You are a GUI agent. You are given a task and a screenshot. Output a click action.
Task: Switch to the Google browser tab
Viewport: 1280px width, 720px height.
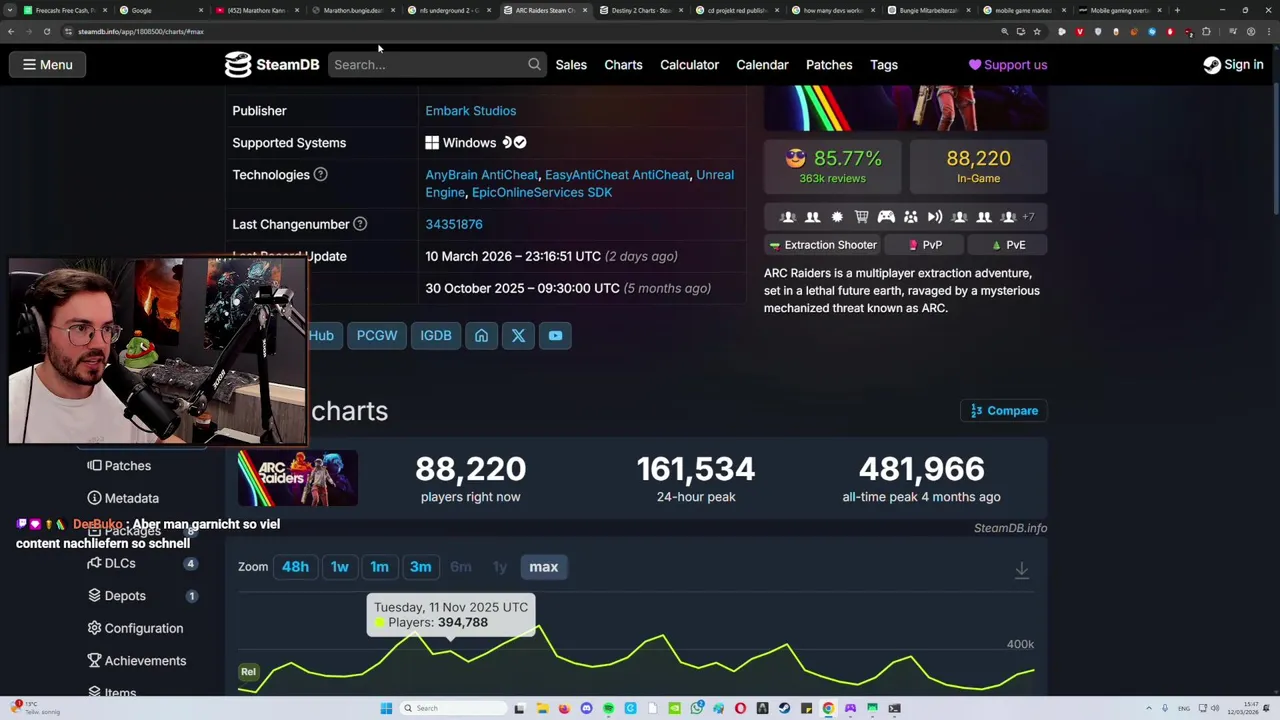[x=160, y=10]
